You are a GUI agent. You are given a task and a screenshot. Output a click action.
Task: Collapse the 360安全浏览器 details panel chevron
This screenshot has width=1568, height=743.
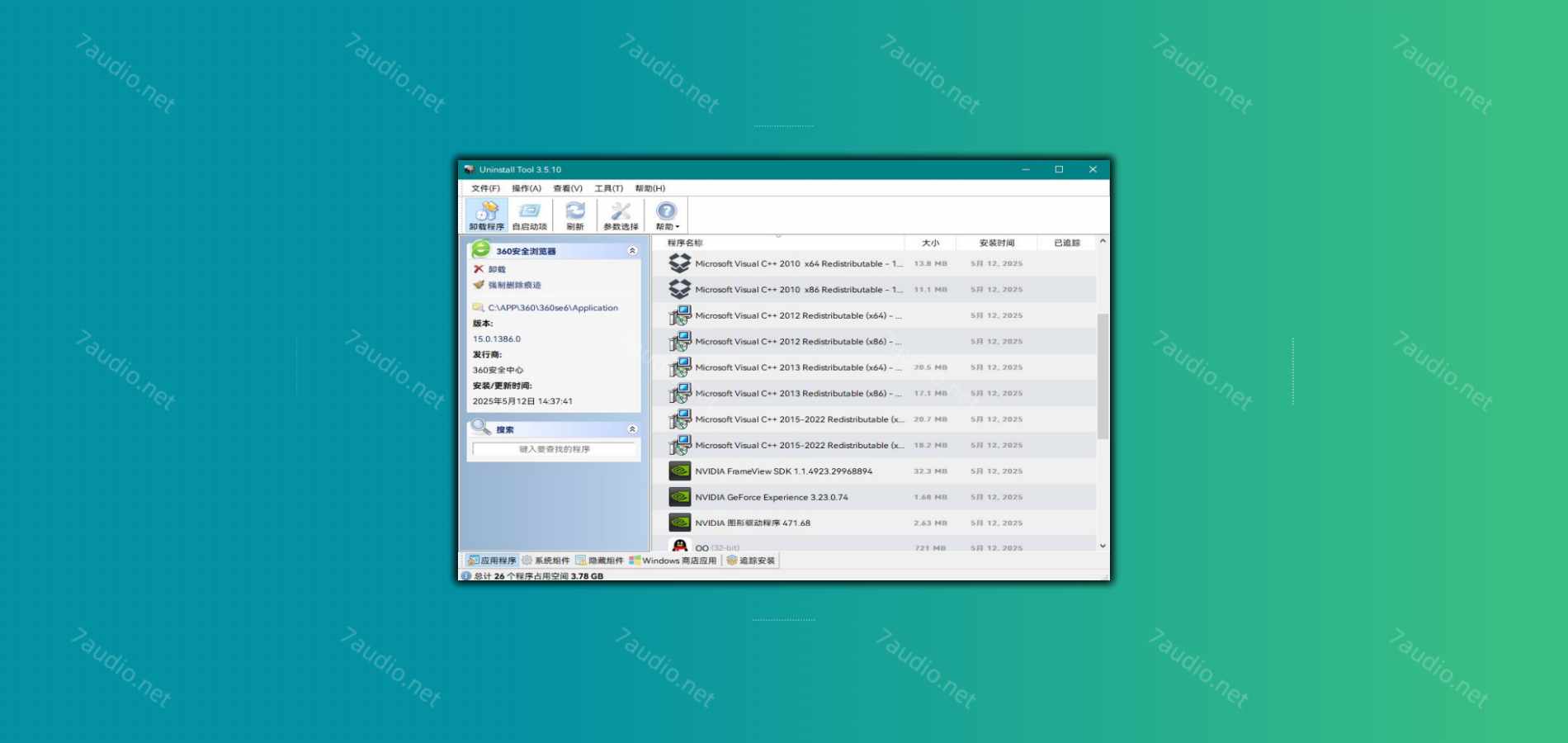tap(632, 250)
